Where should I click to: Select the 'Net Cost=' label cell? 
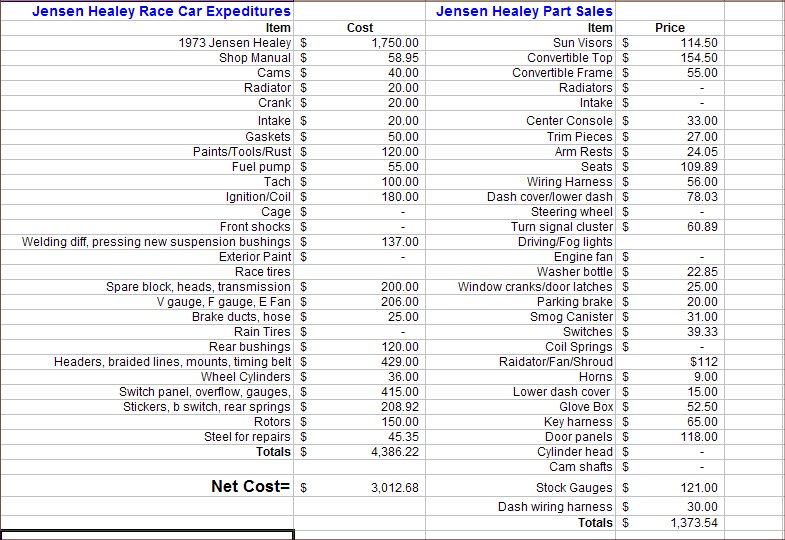coord(147,486)
